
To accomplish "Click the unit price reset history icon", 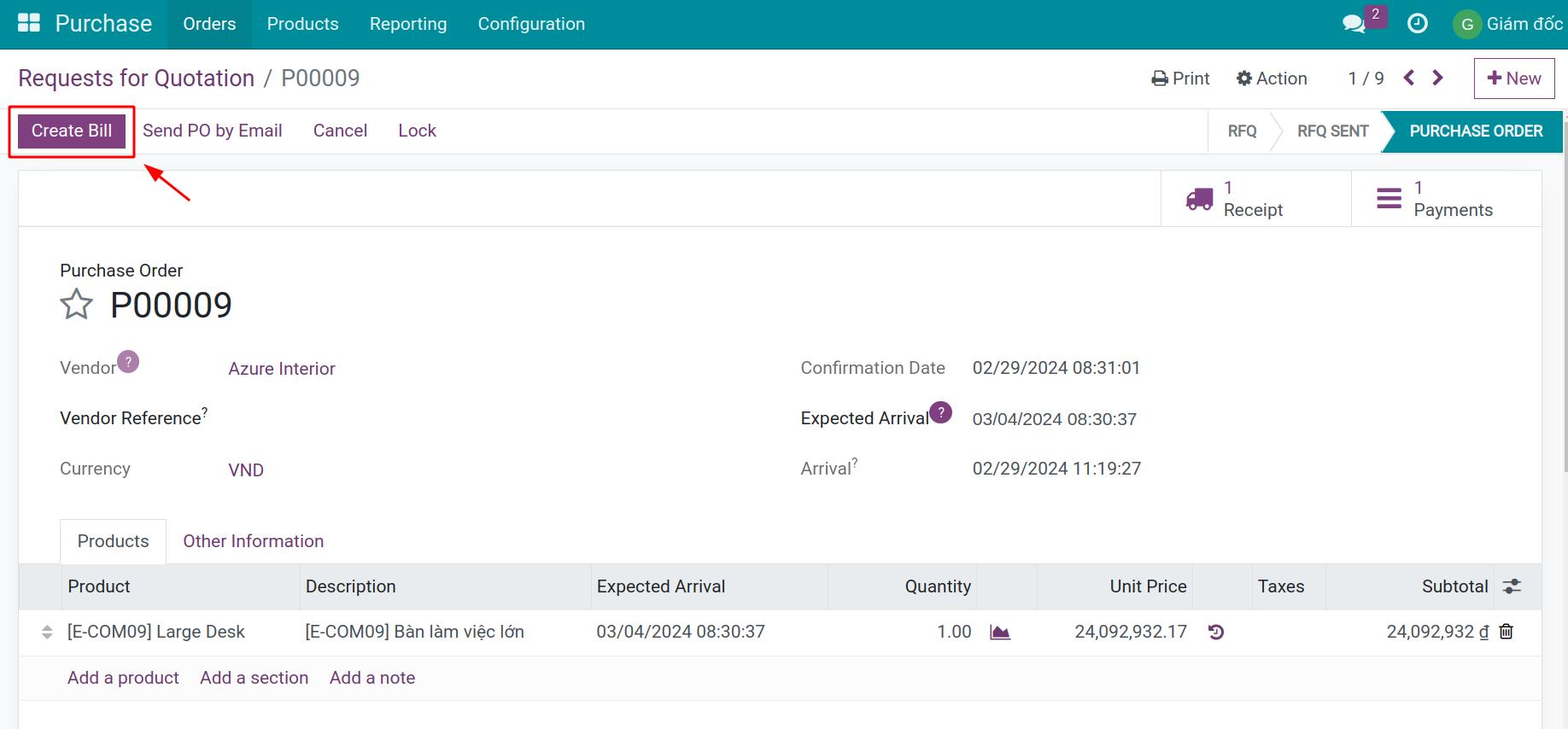I will pos(1216,632).
